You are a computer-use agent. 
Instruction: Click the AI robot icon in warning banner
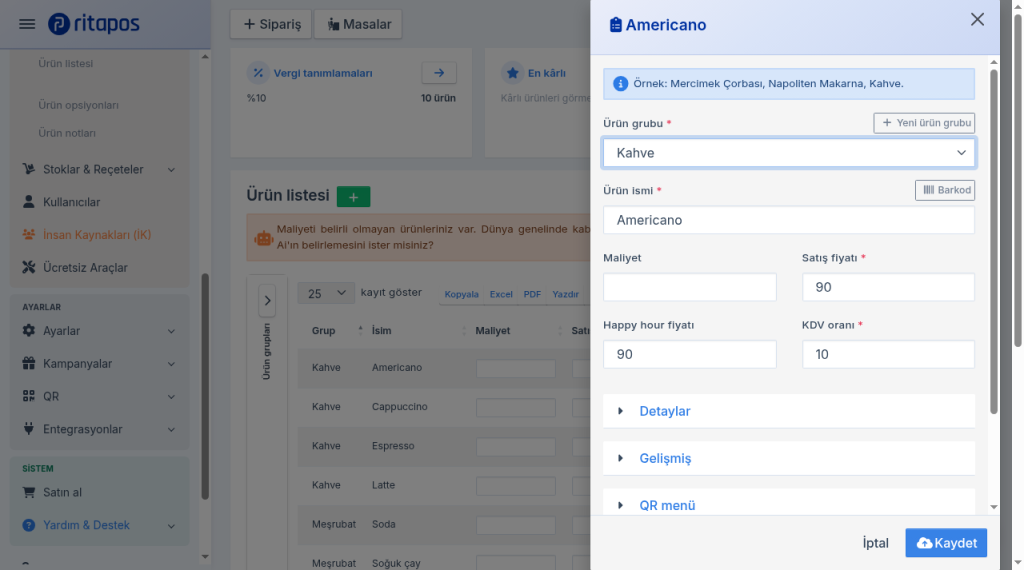(x=264, y=238)
